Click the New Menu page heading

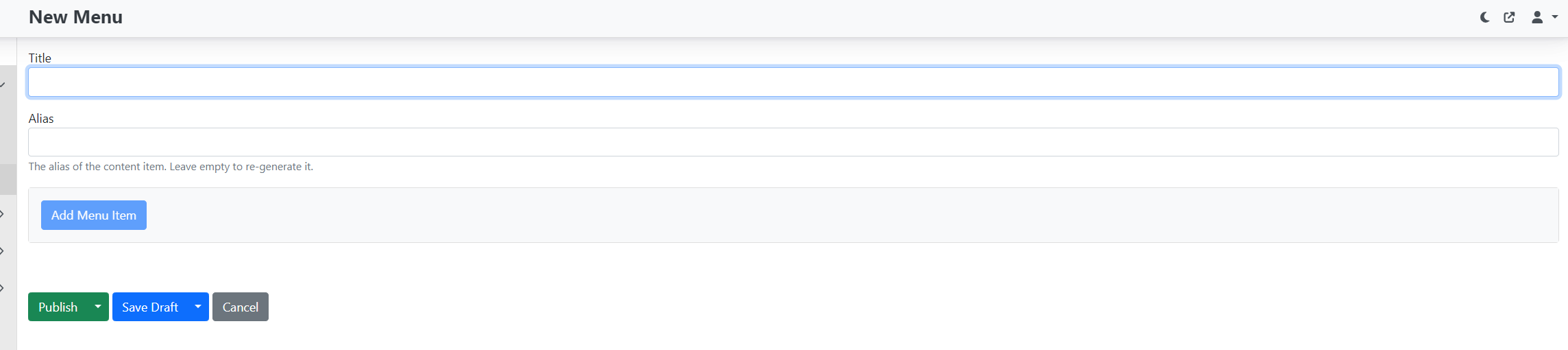click(75, 17)
